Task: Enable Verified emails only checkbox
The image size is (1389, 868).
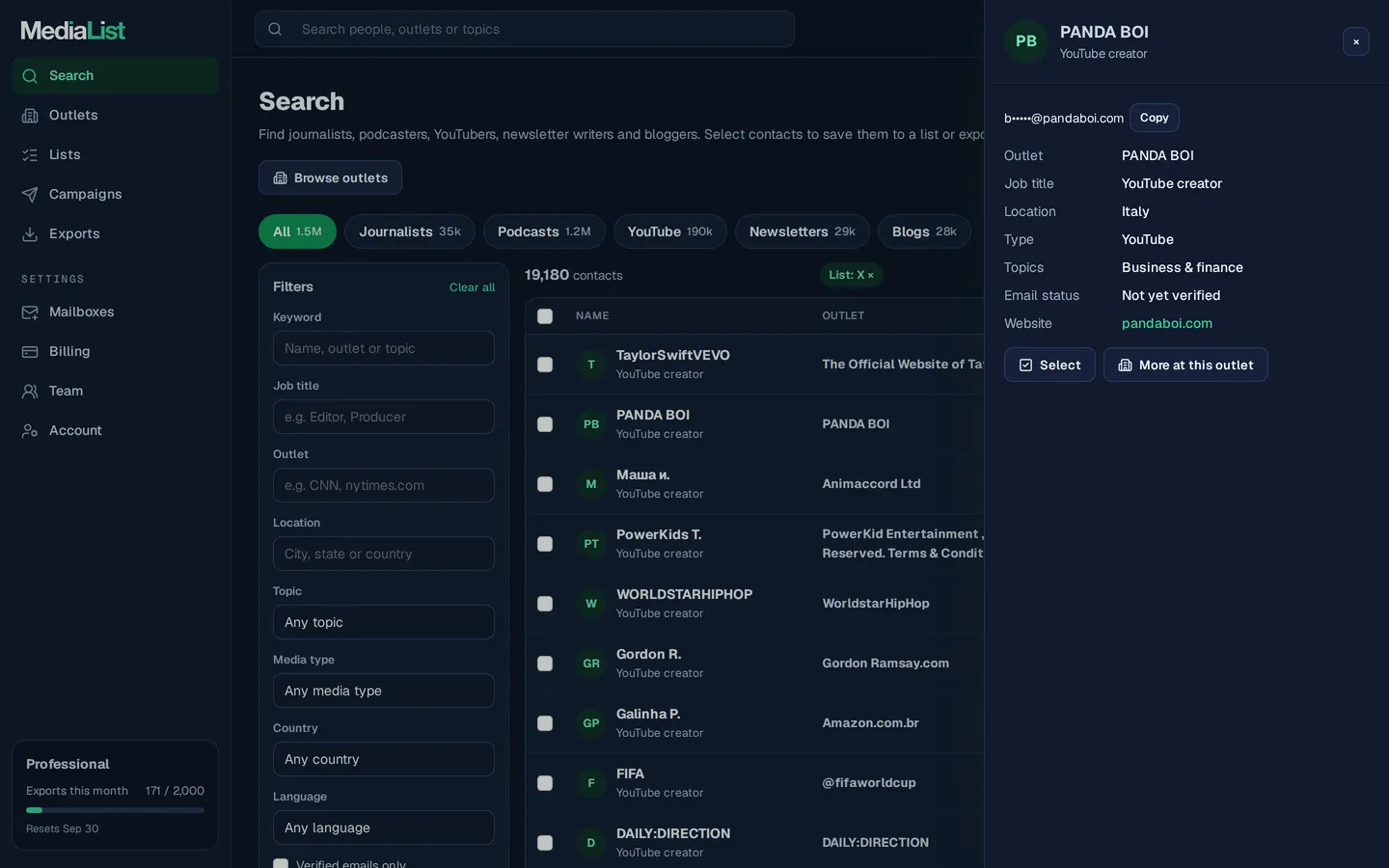Action: [x=281, y=864]
